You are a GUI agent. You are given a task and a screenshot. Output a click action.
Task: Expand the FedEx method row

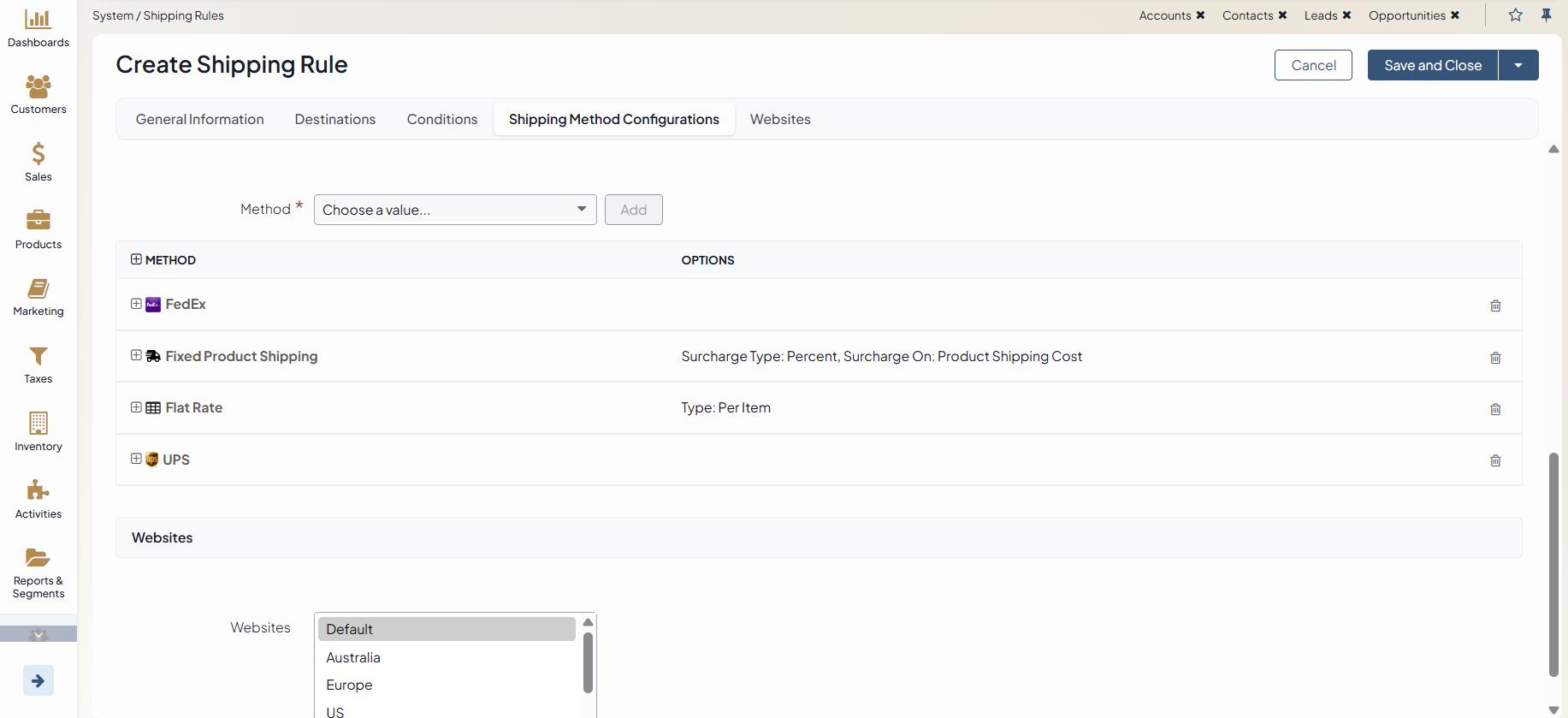[136, 304]
